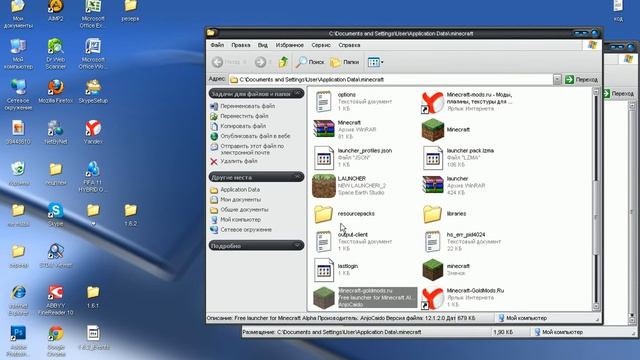The height and width of the screenshot is (360, 640).
Task: Open Yandex browser desktop shortcut
Action: (93, 132)
